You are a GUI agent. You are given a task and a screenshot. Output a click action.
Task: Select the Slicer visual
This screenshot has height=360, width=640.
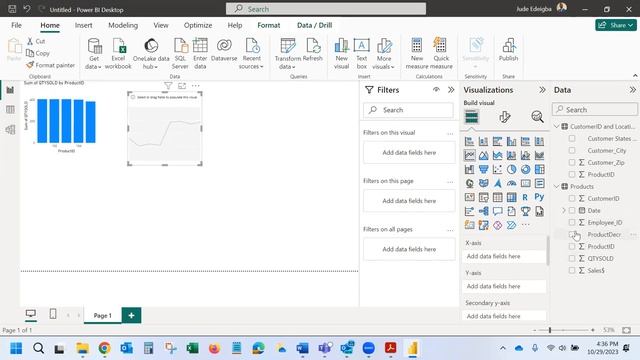(x=483, y=197)
